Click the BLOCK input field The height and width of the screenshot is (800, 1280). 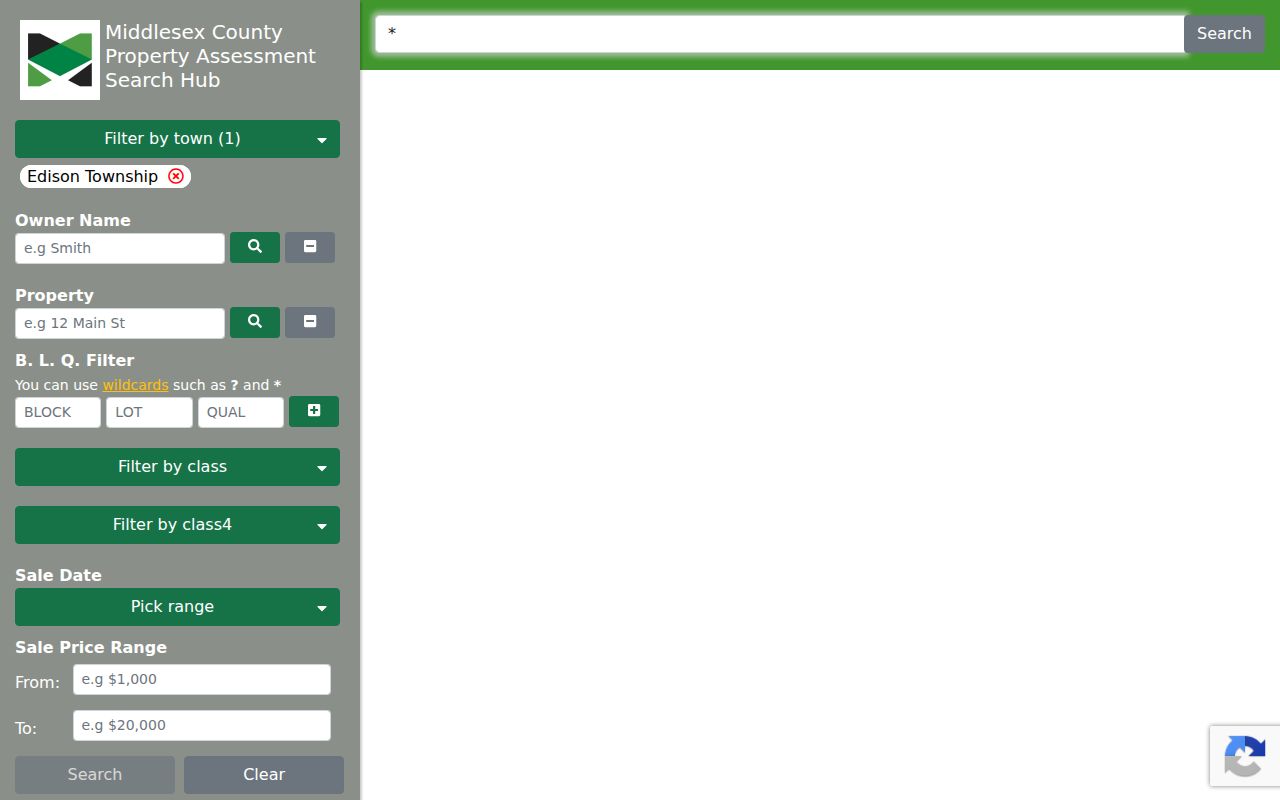[58, 412]
